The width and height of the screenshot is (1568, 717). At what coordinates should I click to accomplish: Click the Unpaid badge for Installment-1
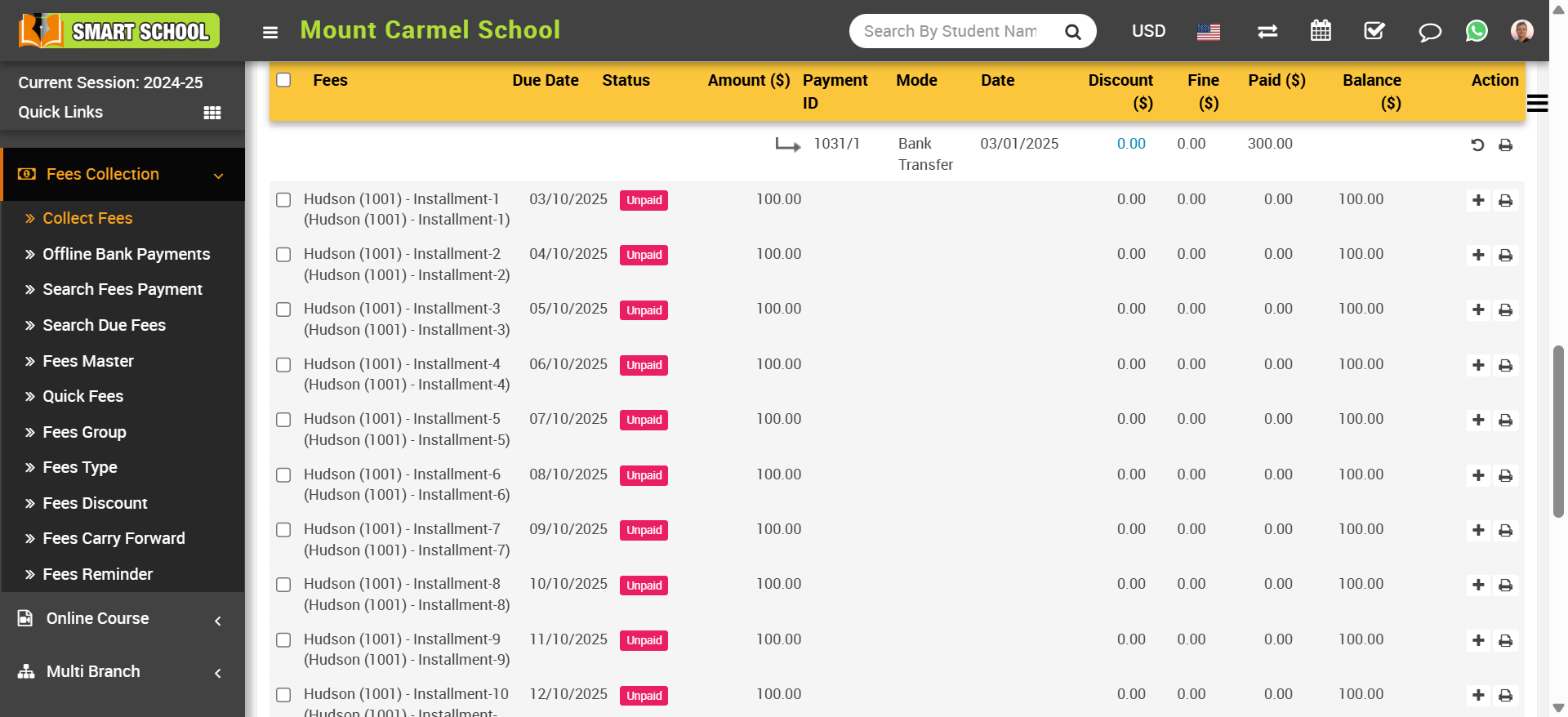coord(644,200)
